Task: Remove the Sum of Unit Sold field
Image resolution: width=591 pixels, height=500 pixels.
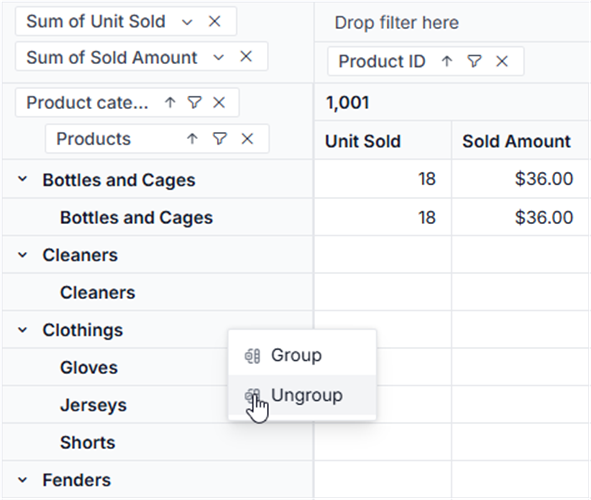Action: click(x=214, y=21)
